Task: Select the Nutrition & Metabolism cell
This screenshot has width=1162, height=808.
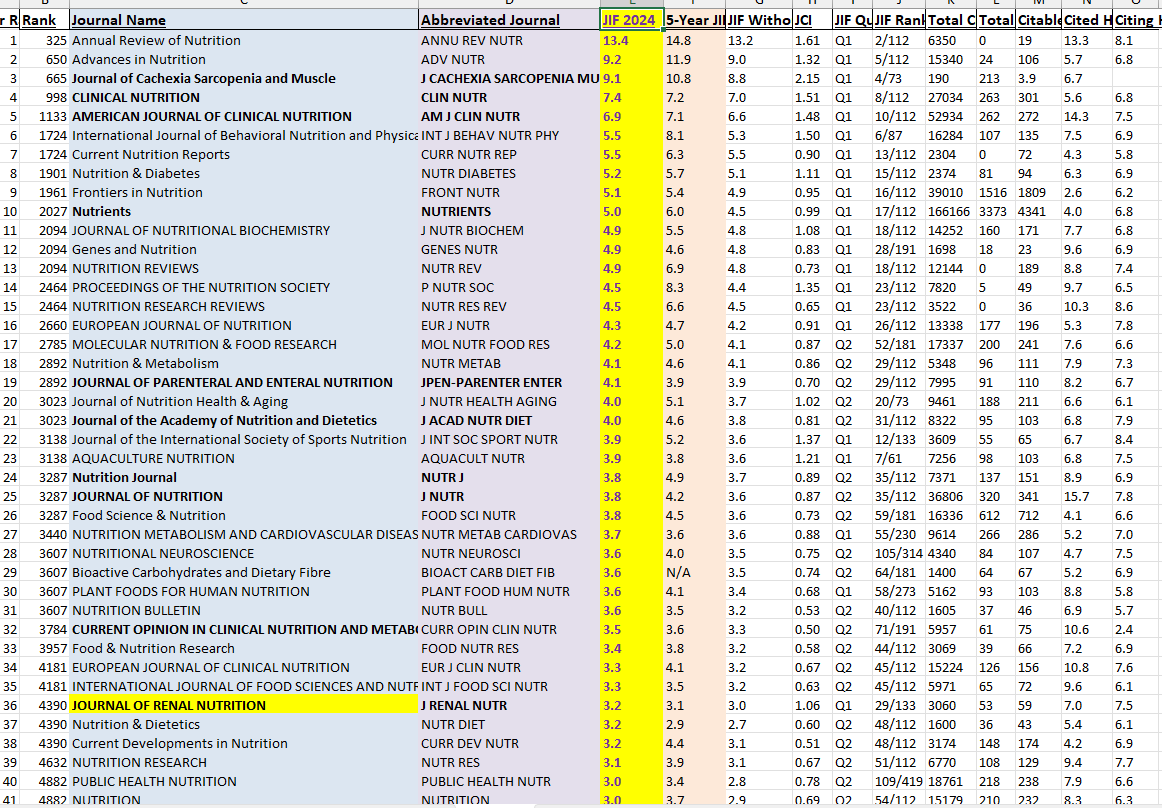Action: 244,364
